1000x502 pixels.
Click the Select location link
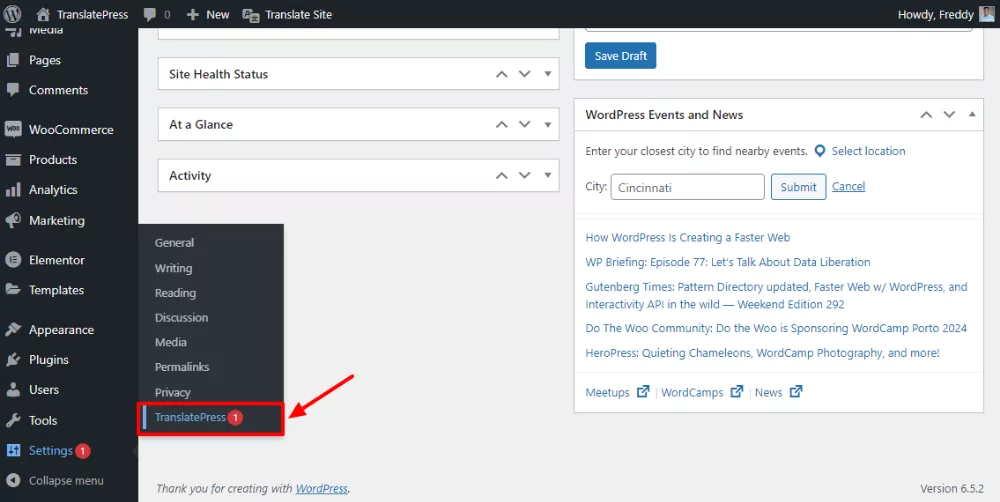(868, 151)
